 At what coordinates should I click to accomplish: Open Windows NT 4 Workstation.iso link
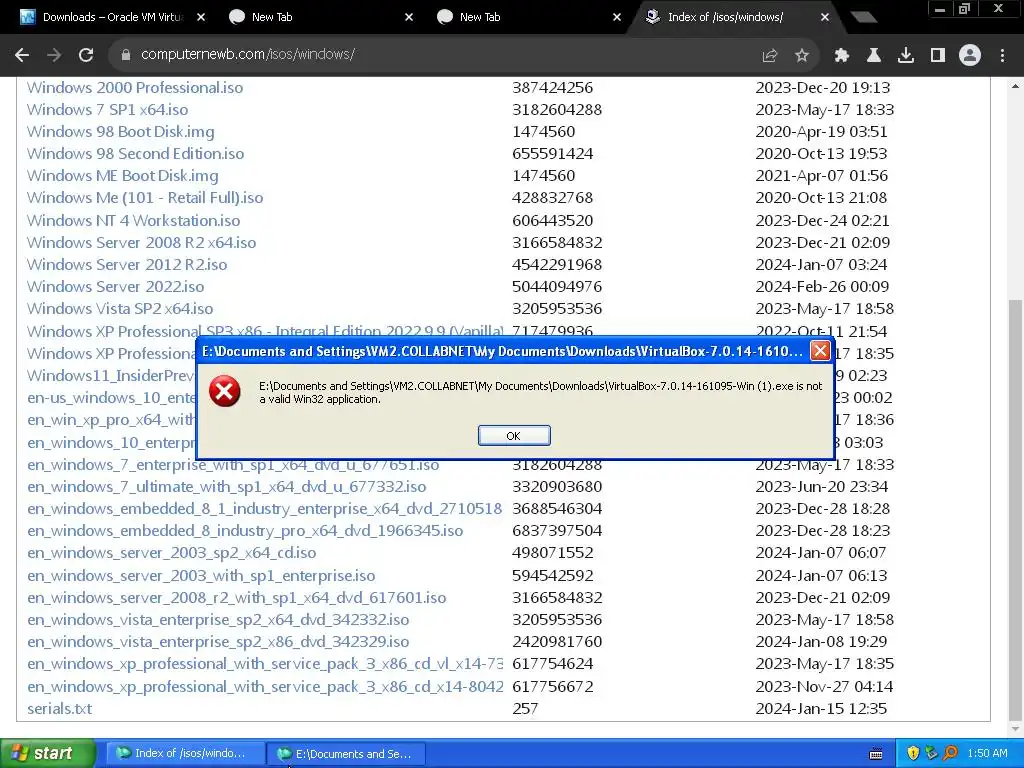point(133,221)
